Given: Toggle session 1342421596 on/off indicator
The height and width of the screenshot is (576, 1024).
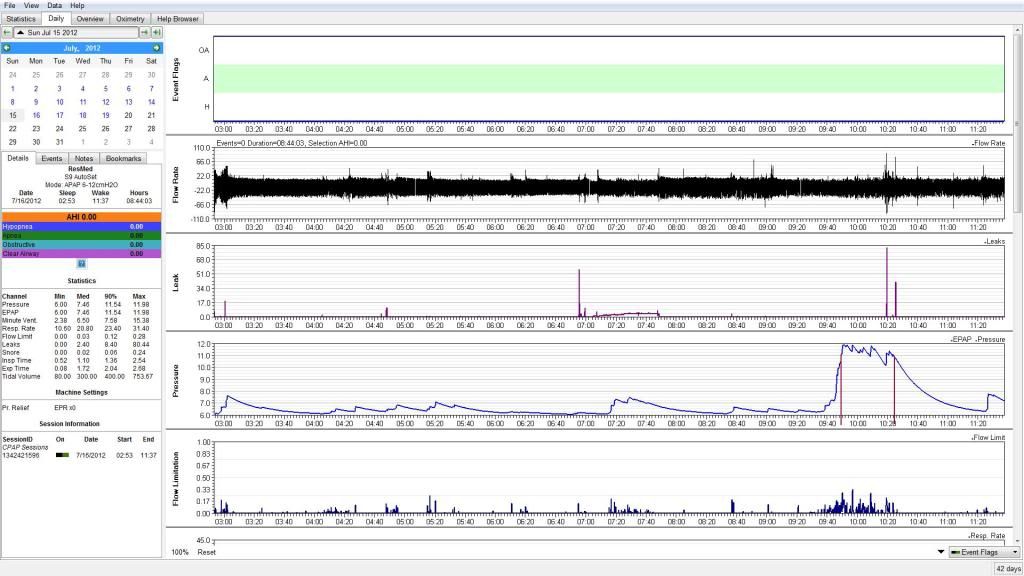Looking at the screenshot, I should click(62, 455).
